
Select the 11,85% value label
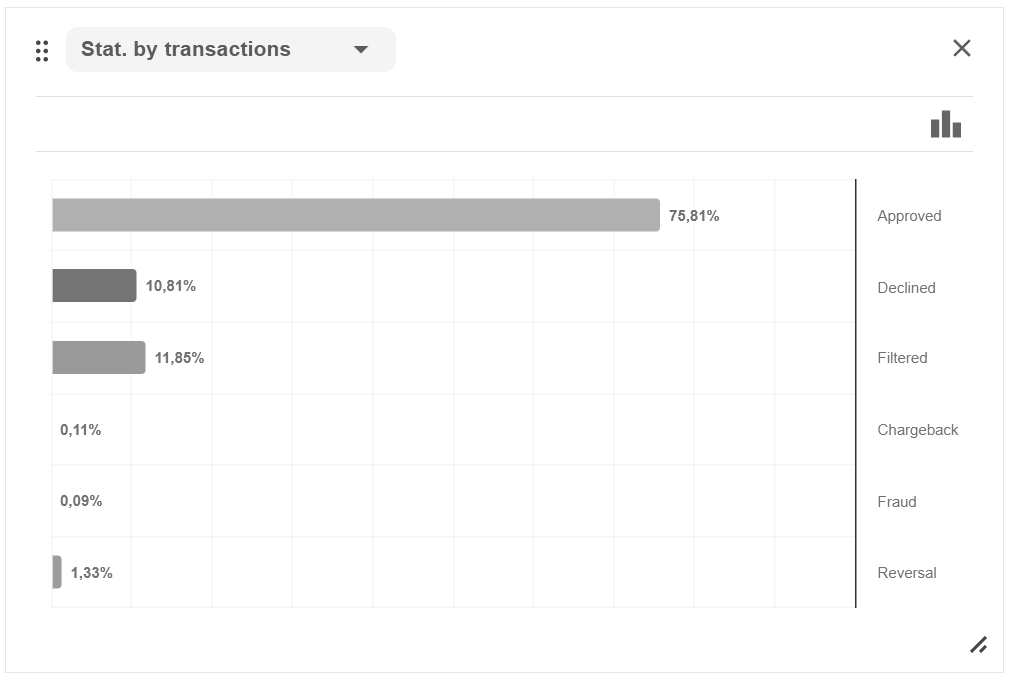pos(179,358)
